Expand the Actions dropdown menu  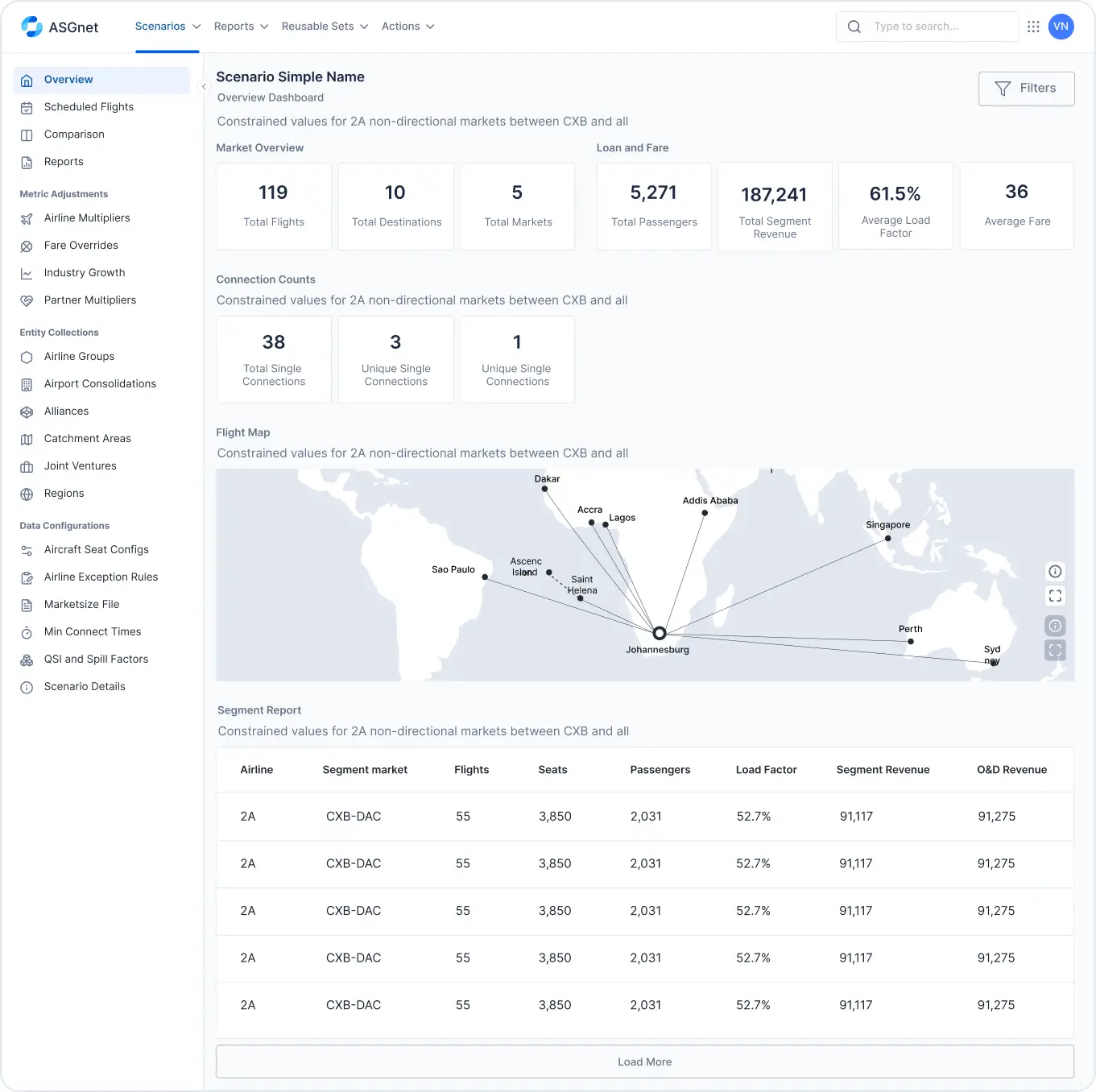coord(407,27)
